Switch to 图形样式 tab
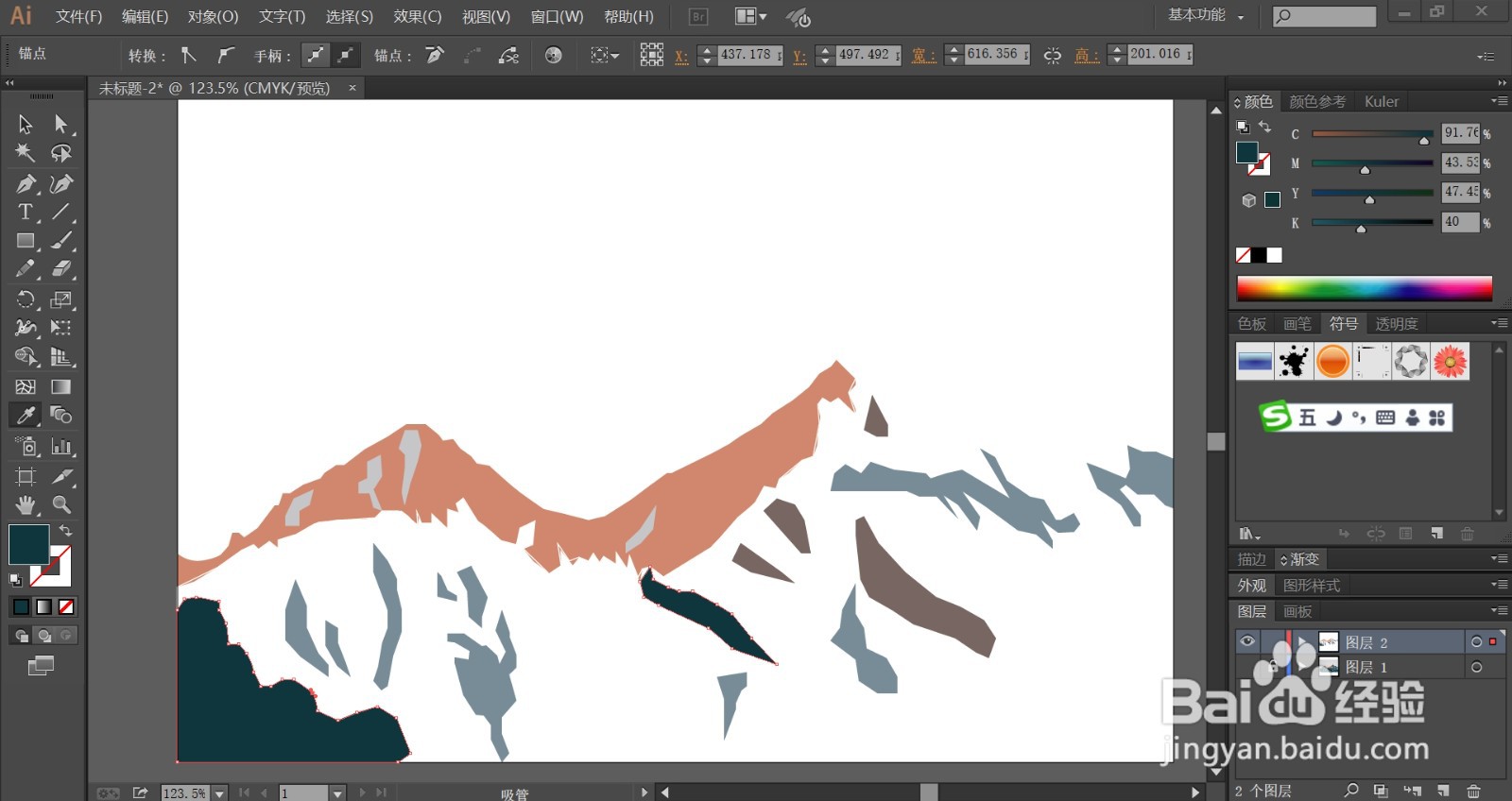 tap(1312, 586)
